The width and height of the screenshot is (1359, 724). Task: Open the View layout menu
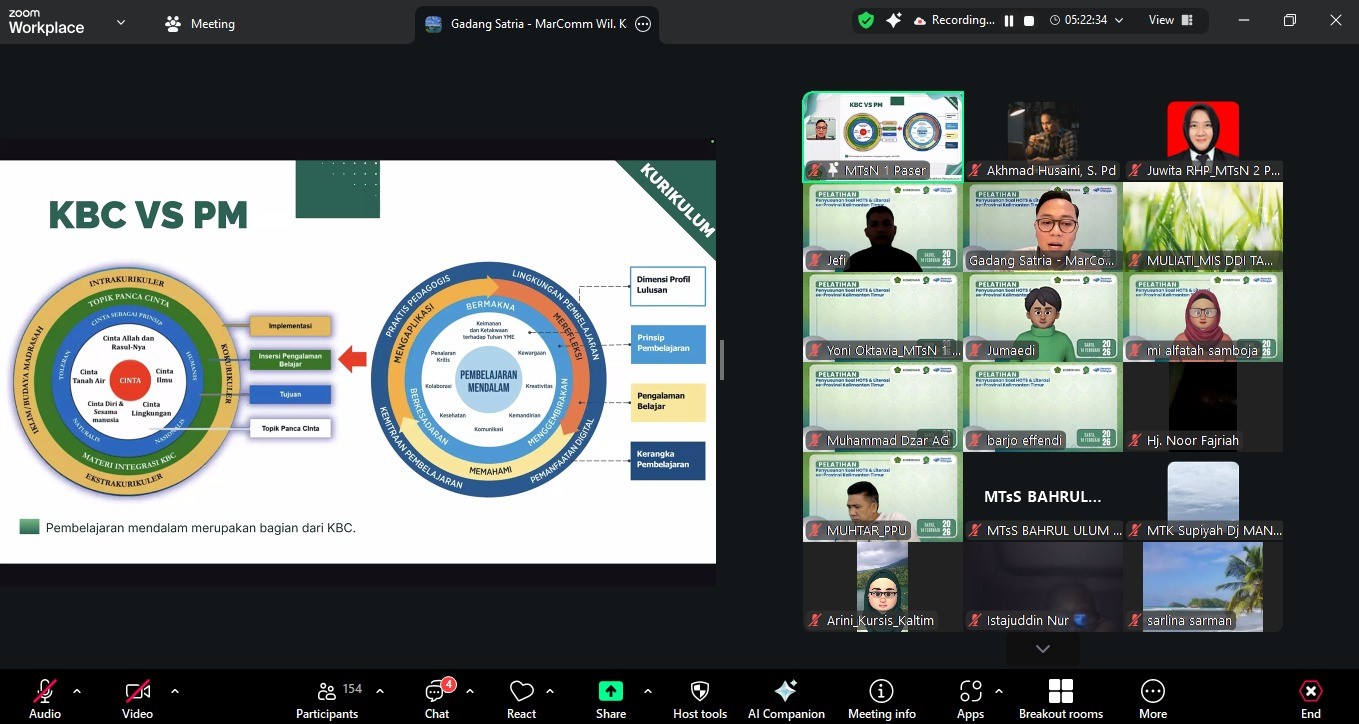click(1171, 20)
